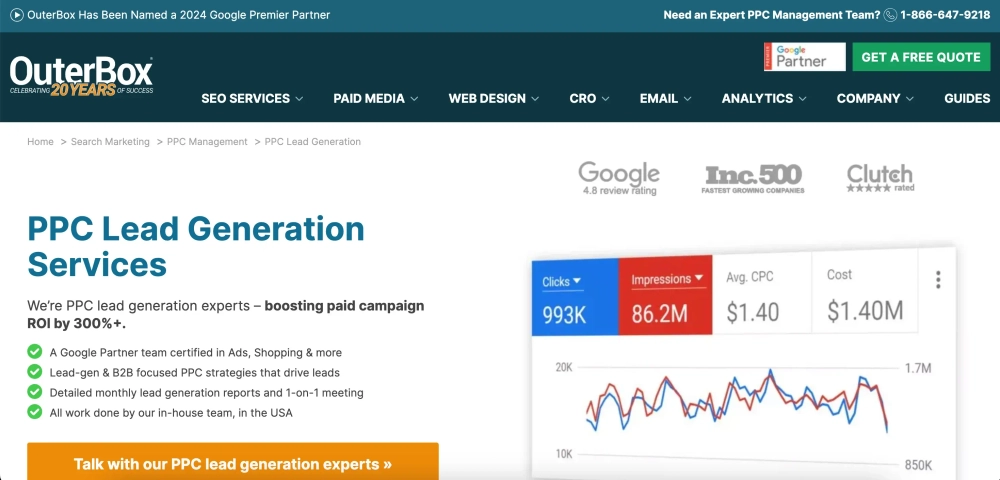Viewport: 1000px width, 480px height.
Task: Click 'Need an Expert PPC Management Team?' text
Action: click(x=772, y=15)
